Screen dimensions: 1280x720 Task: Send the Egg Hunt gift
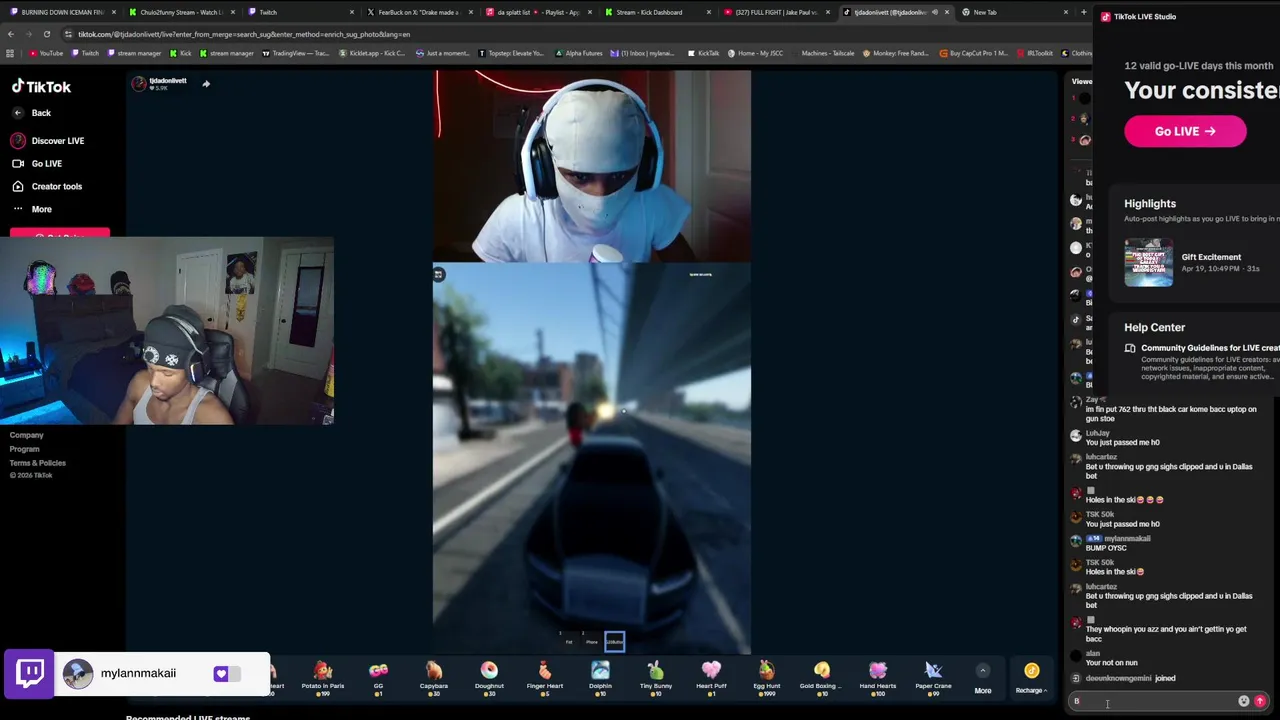pos(766,676)
